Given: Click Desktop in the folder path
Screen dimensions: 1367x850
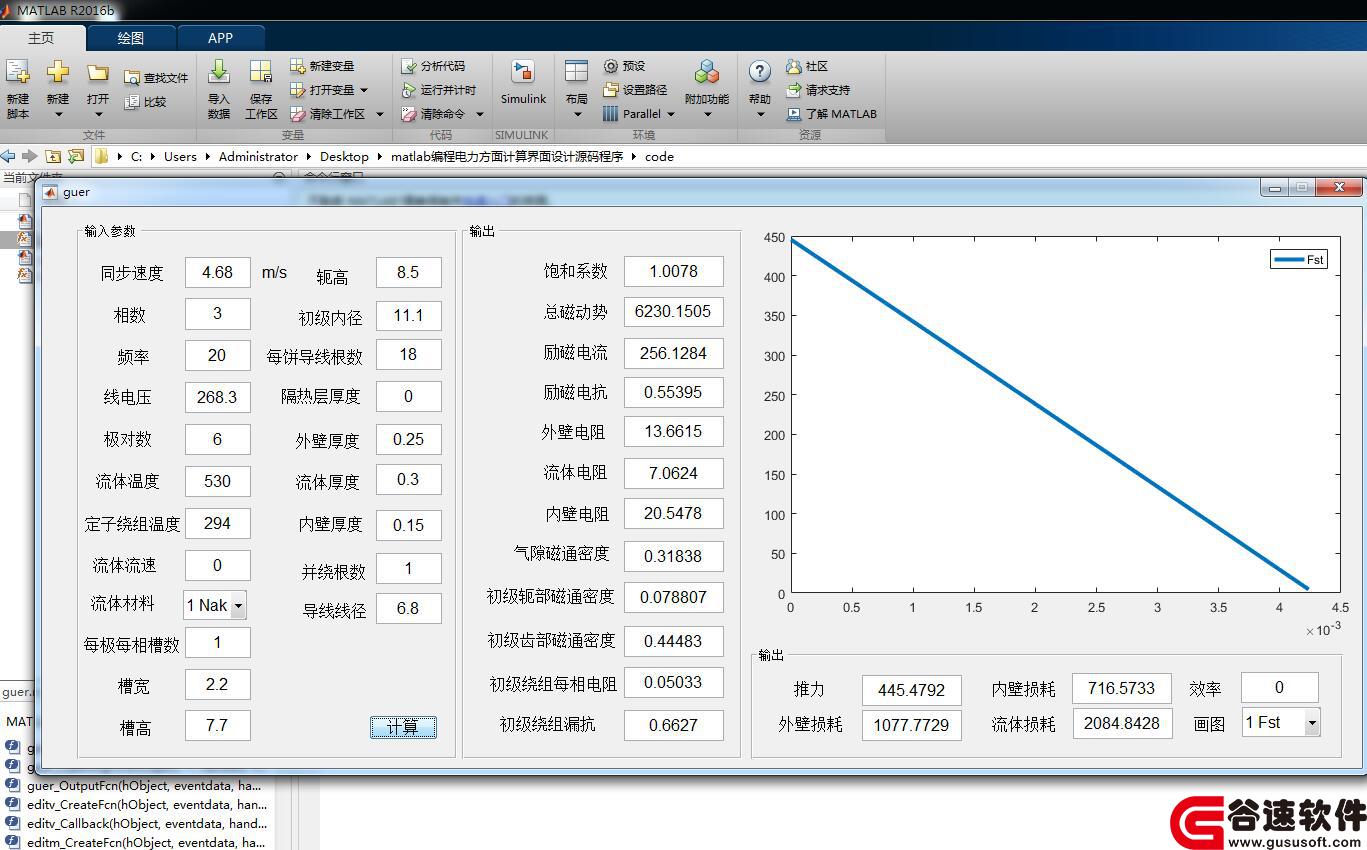Looking at the screenshot, I should tap(344, 156).
